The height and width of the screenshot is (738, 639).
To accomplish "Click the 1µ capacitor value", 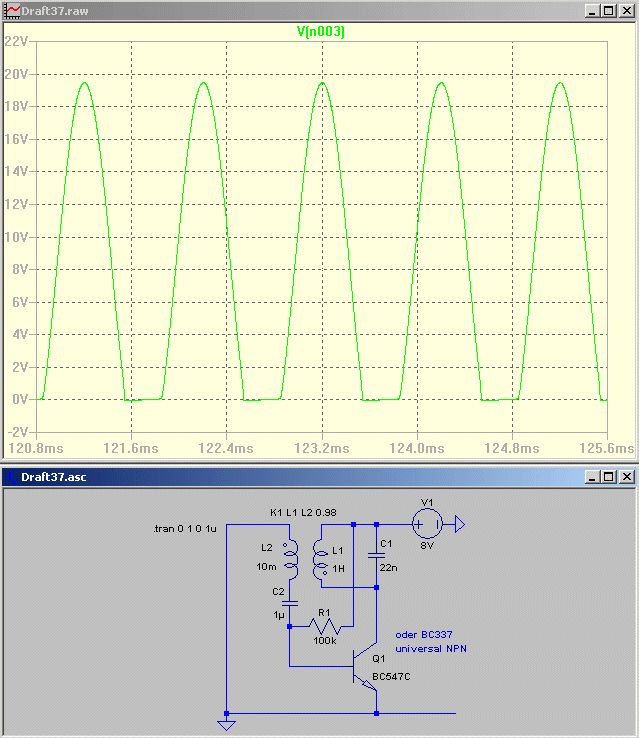I will [x=279, y=615].
